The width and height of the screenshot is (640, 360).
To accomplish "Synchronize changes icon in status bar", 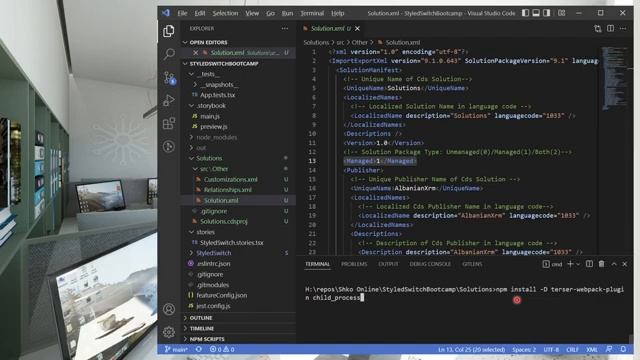I will point(199,349).
